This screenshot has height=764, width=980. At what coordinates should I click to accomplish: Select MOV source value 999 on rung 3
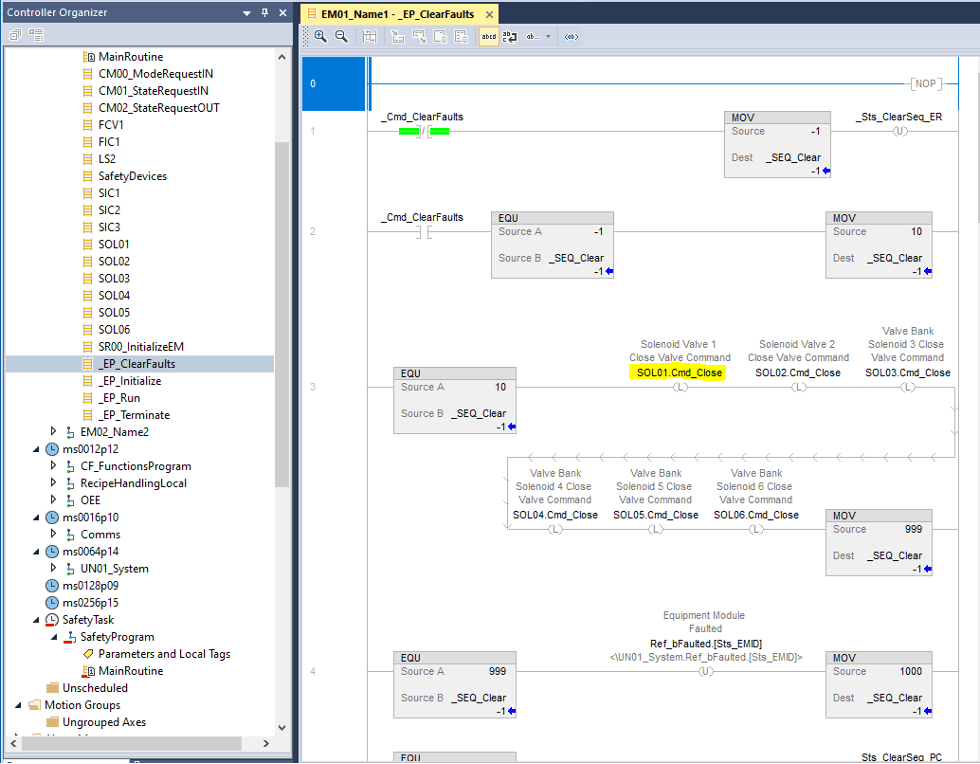click(913, 529)
